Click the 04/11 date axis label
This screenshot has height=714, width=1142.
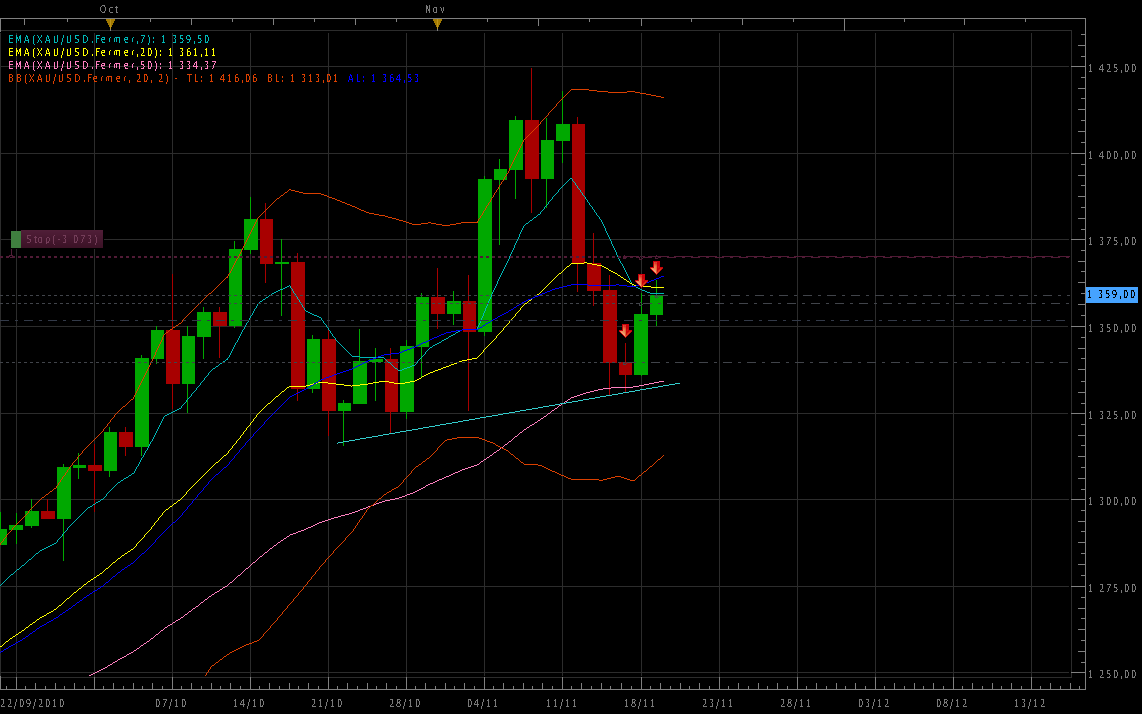[x=483, y=703]
